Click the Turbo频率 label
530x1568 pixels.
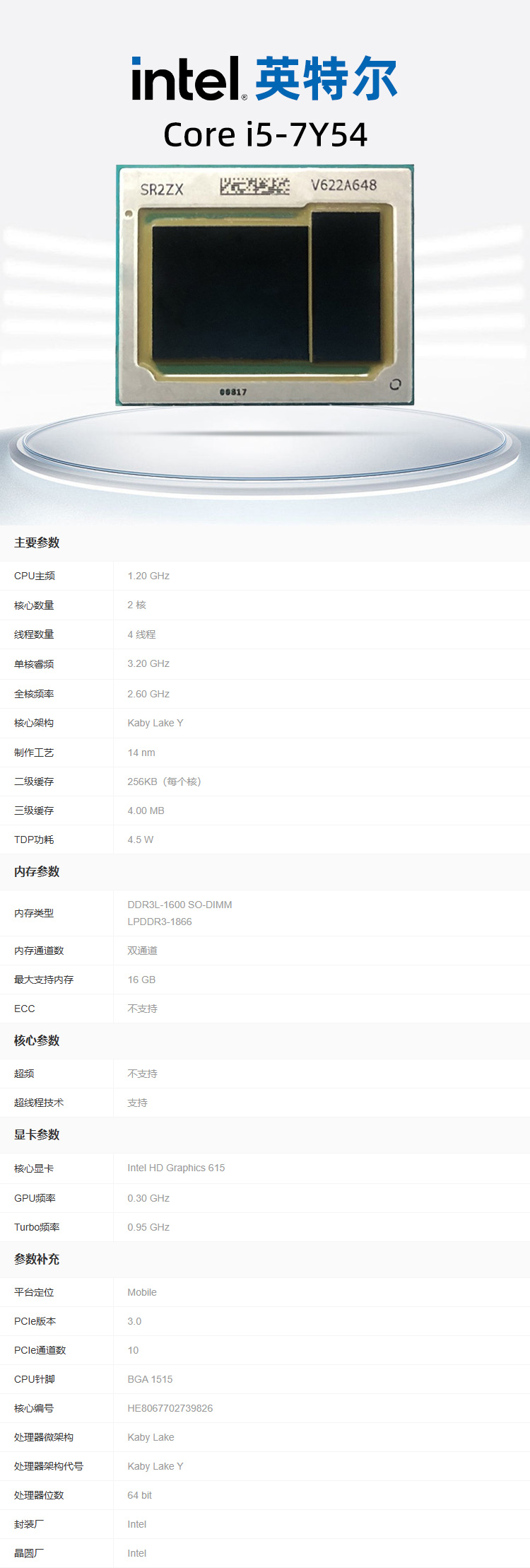pos(37,1227)
